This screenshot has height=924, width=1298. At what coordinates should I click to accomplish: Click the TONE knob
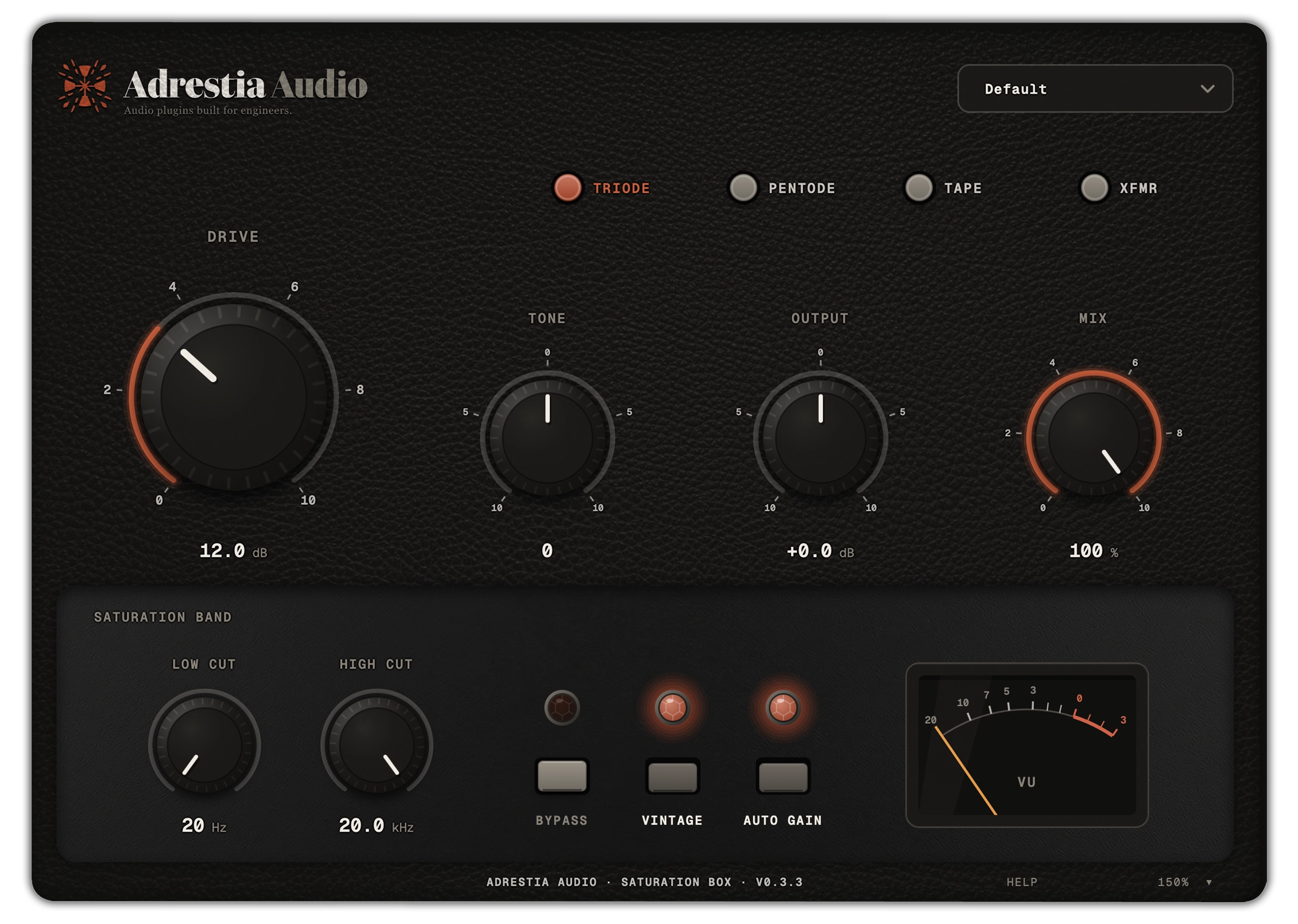tap(547, 437)
